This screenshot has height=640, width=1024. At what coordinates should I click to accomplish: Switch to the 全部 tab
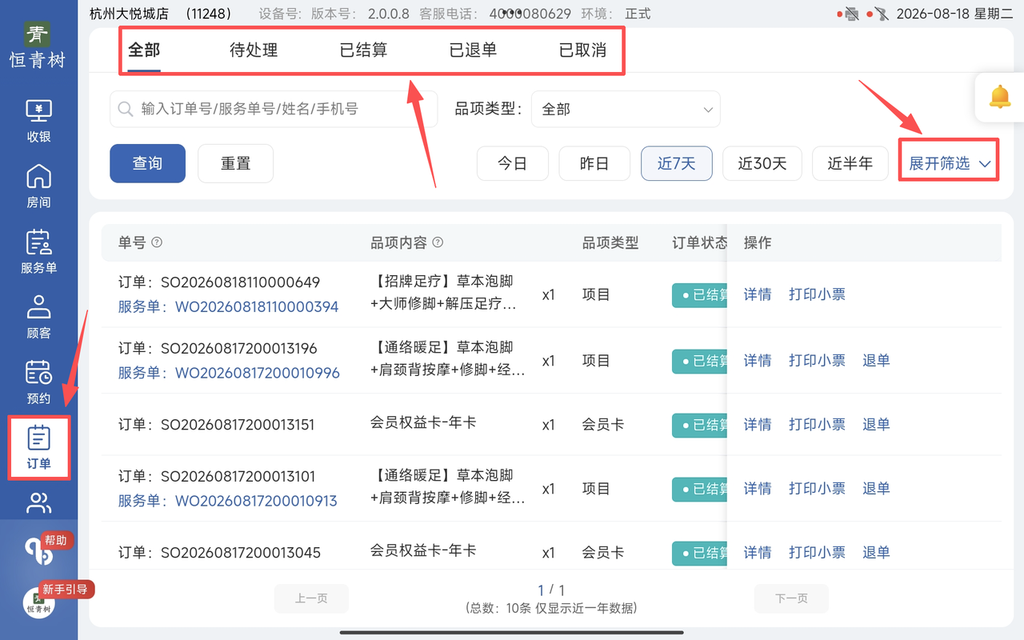[x=144, y=50]
